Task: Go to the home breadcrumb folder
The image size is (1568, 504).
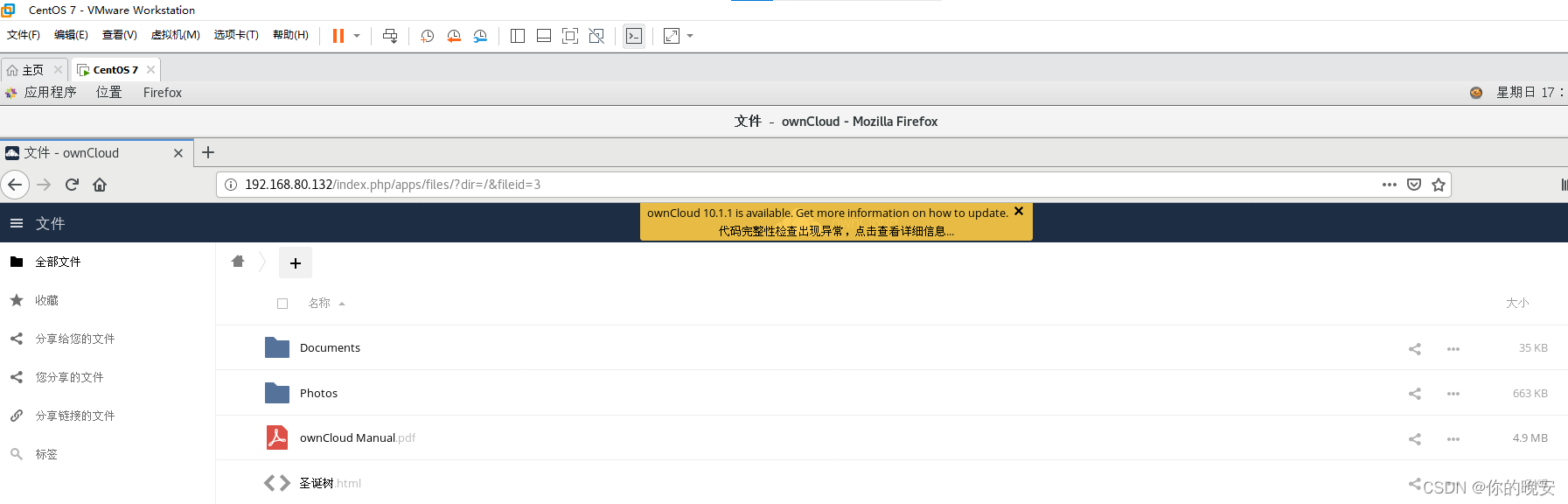Action: (x=238, y=262)
